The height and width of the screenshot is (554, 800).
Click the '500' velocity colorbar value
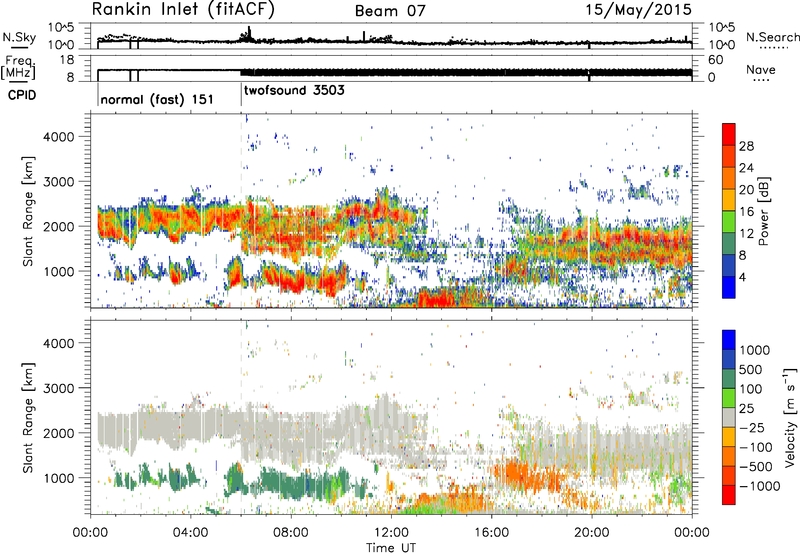click(x=751, y=370)
